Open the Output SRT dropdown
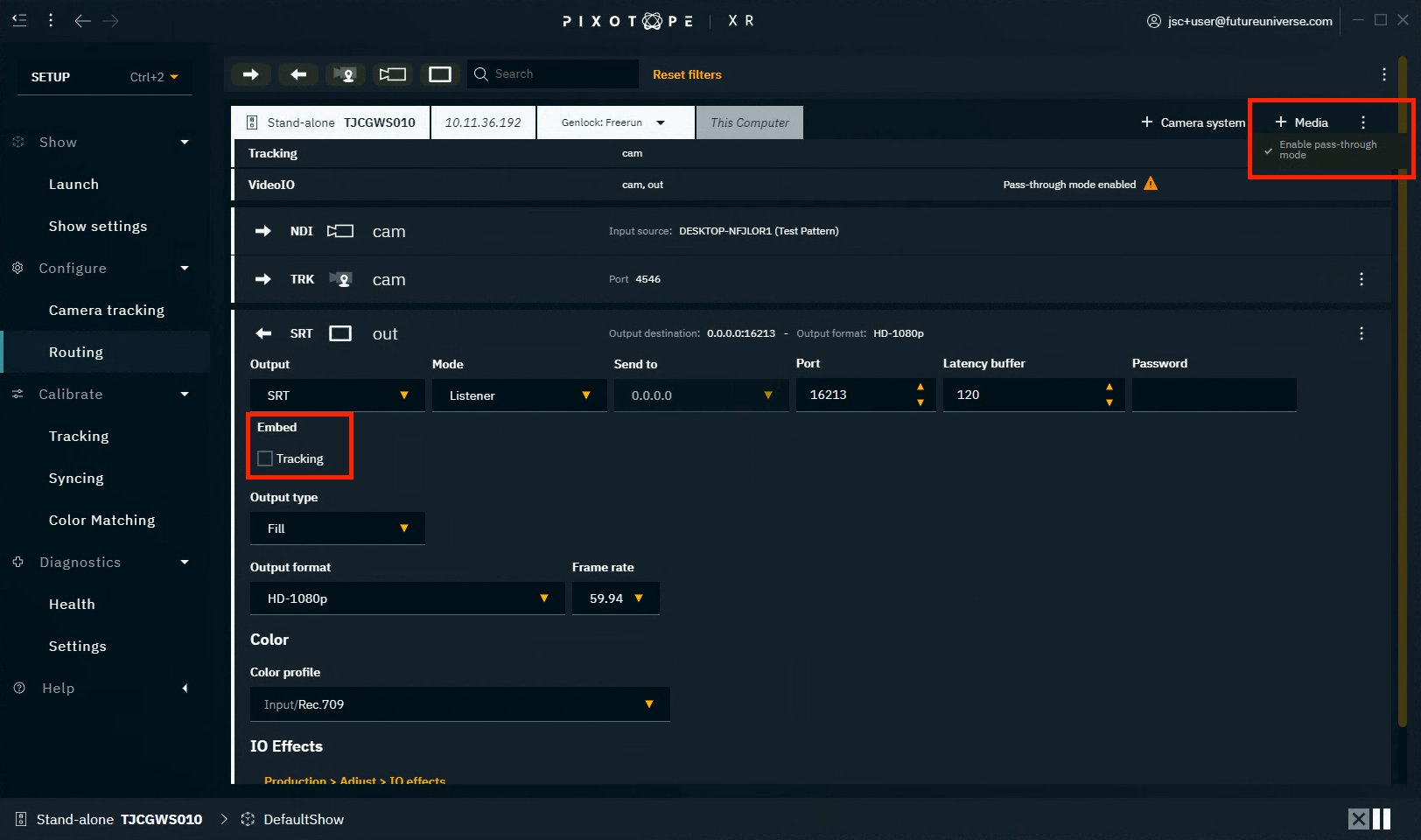The image size is (1421, 840). tap(337, 395)
